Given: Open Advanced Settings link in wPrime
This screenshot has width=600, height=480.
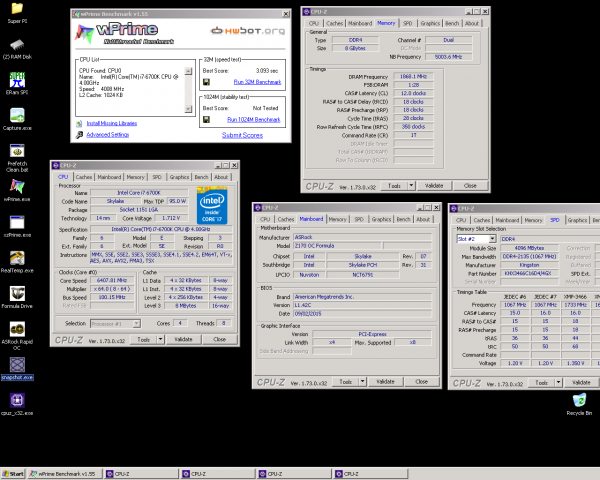Looking at the screenshot, I should (x=108, y=135).
